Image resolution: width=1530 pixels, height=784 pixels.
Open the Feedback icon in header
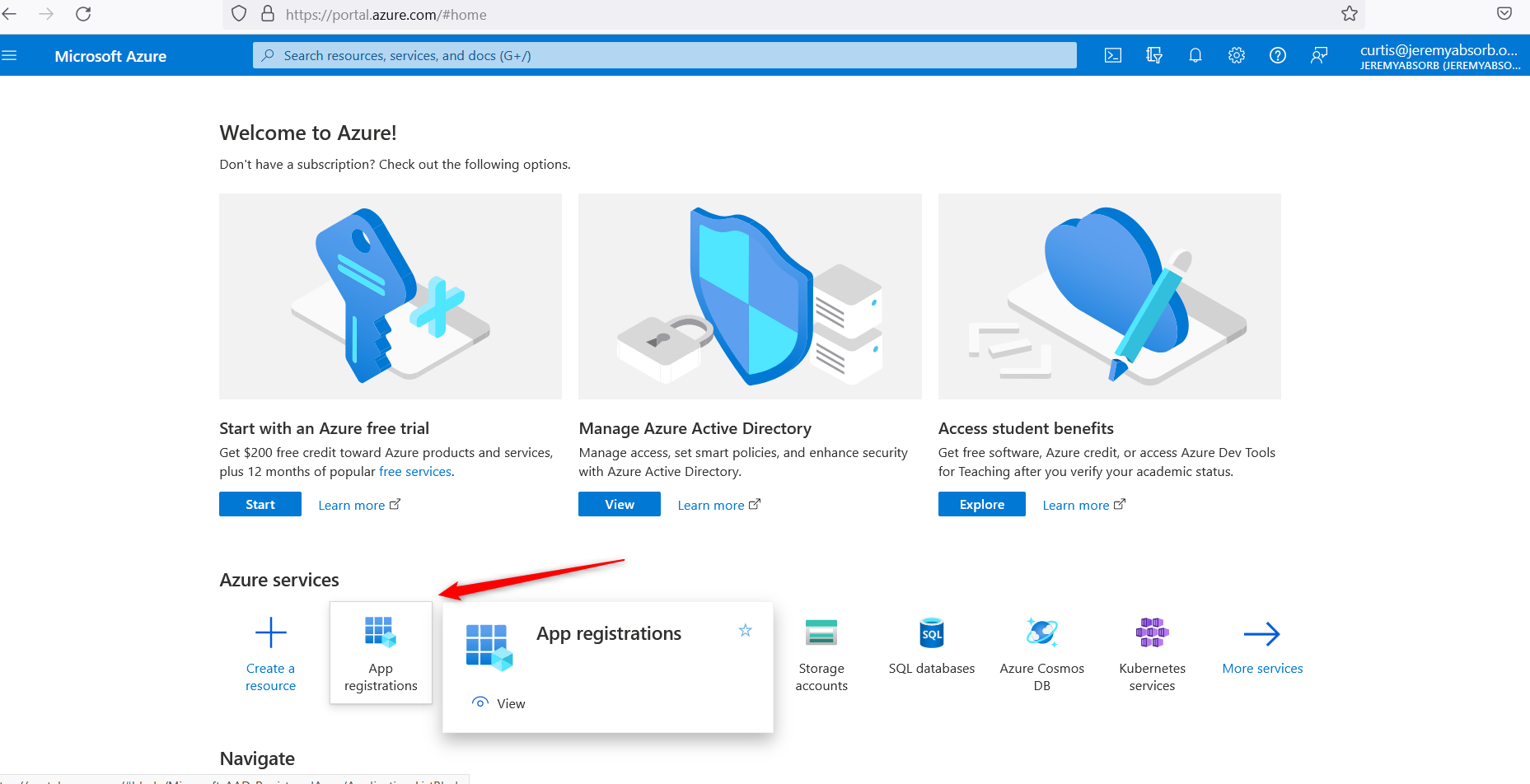1319,56
